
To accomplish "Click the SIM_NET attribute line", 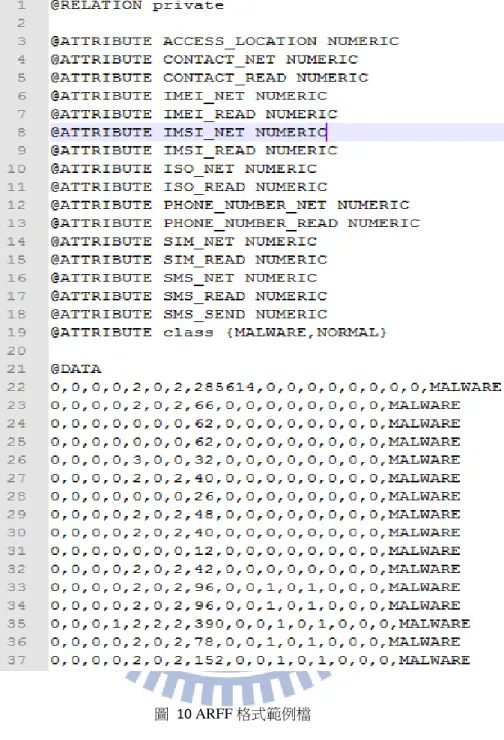I will [x=184, y=242].
